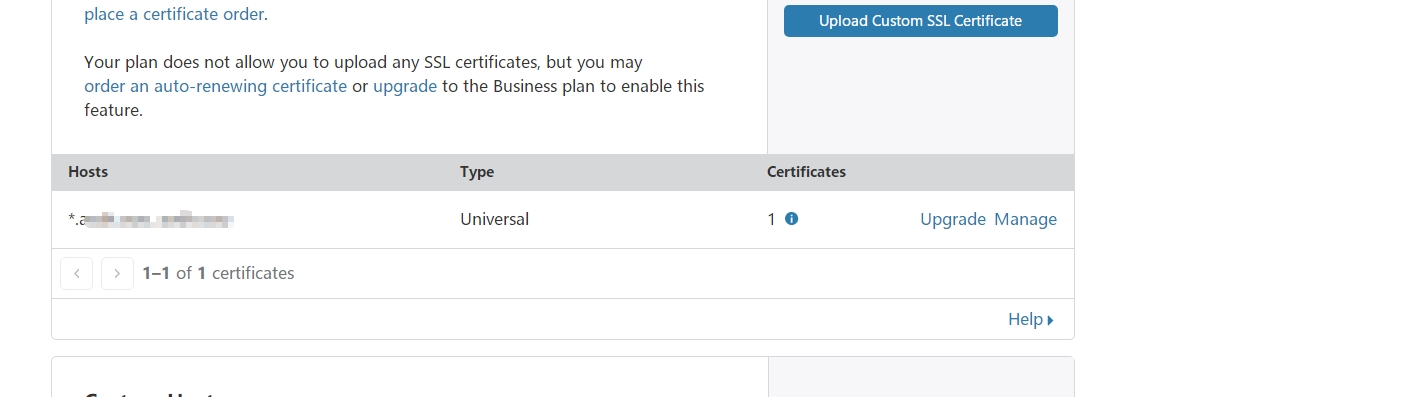Open Manage for the Universal certificate
Screen dimensions: 1402x397
point(1025,219)
